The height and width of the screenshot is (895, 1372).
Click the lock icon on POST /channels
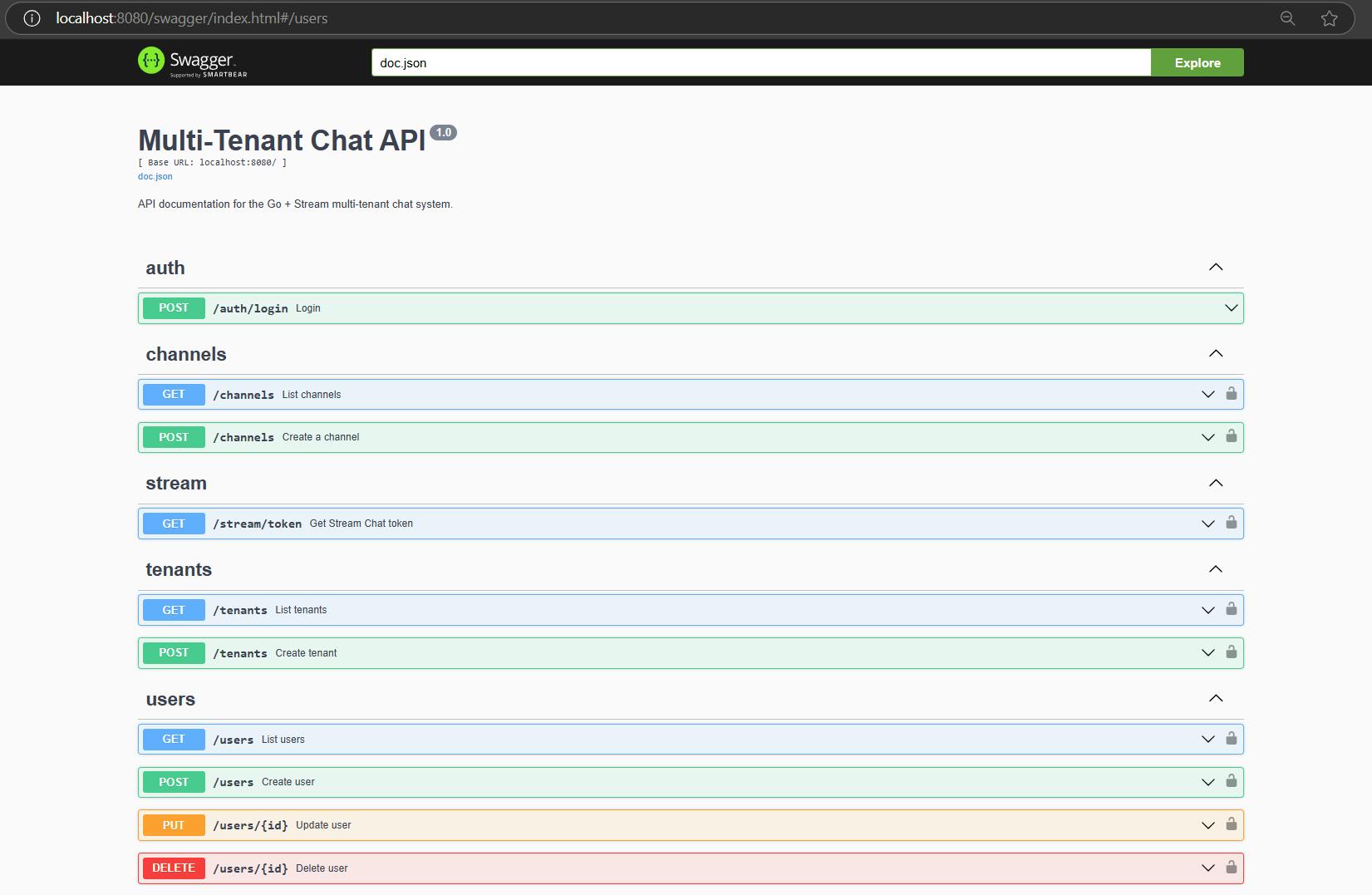[x=1231, y=437]
